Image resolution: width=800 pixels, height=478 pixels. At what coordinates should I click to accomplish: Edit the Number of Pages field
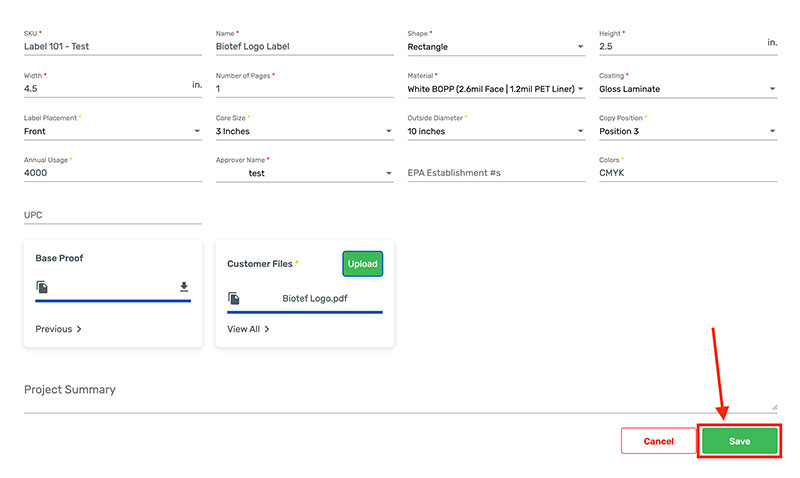pos(305,89)
